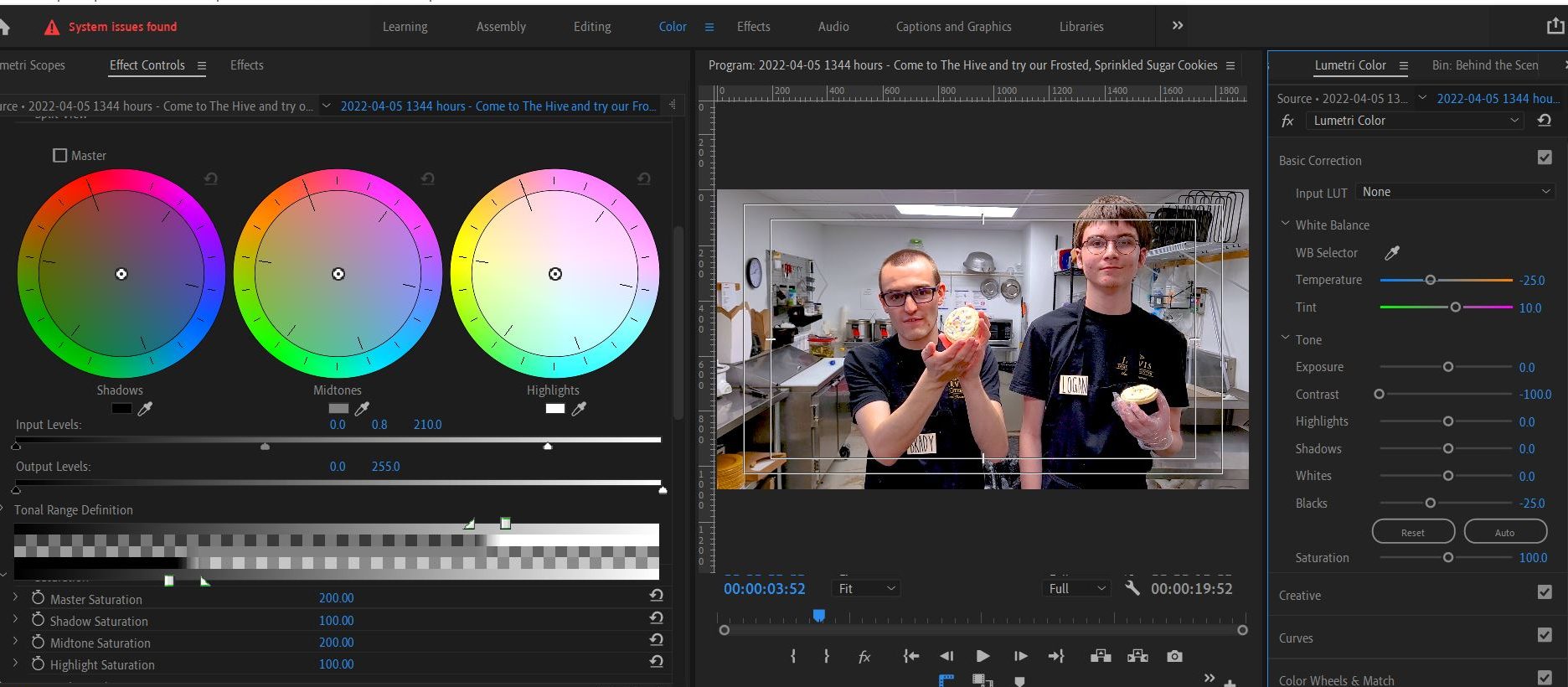Click the red System issues found warning icon
1568x687 pixels.
point(52,28)
